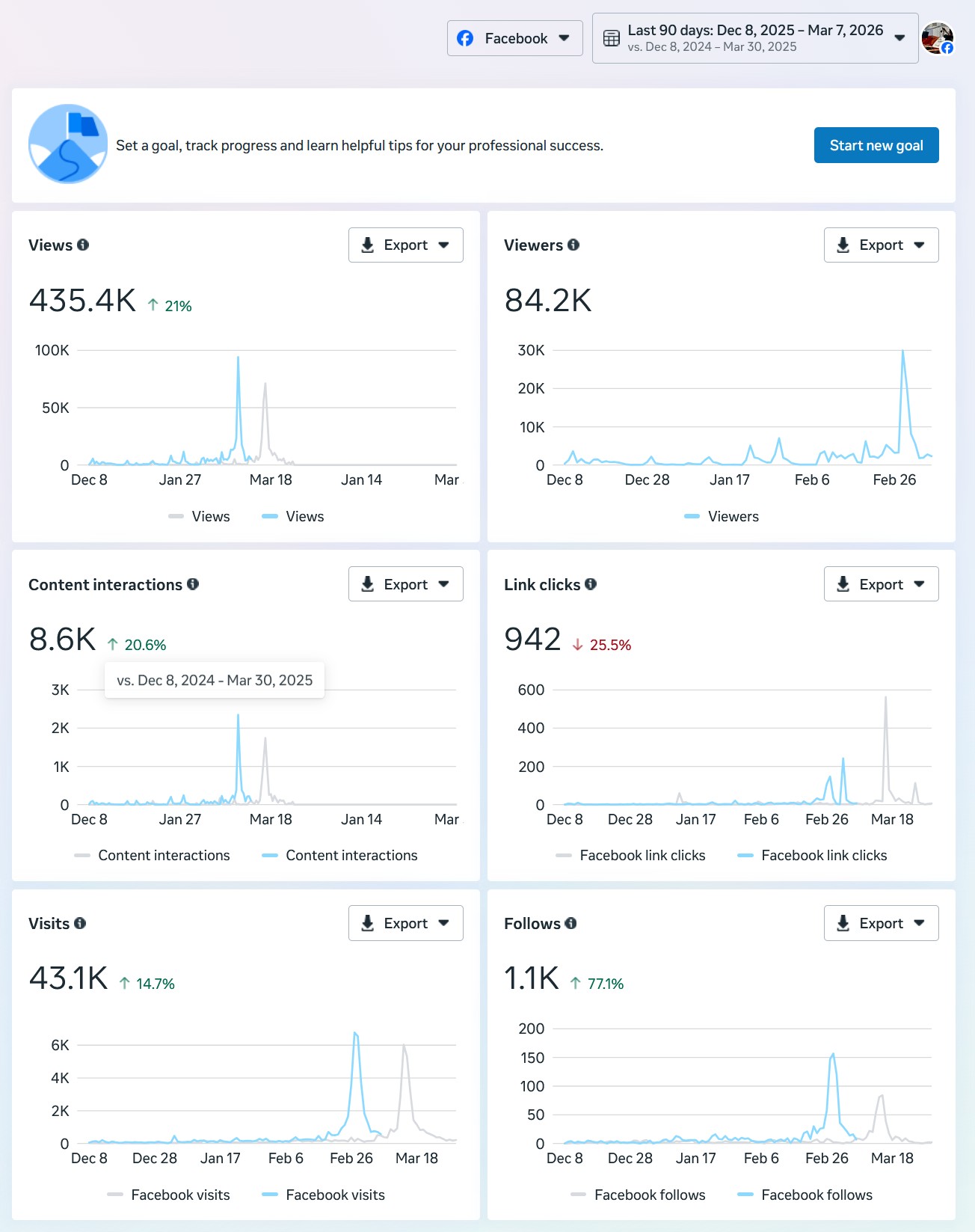Open the Export menu for Visits
975x1232 pixels.
tap(406, 923)
